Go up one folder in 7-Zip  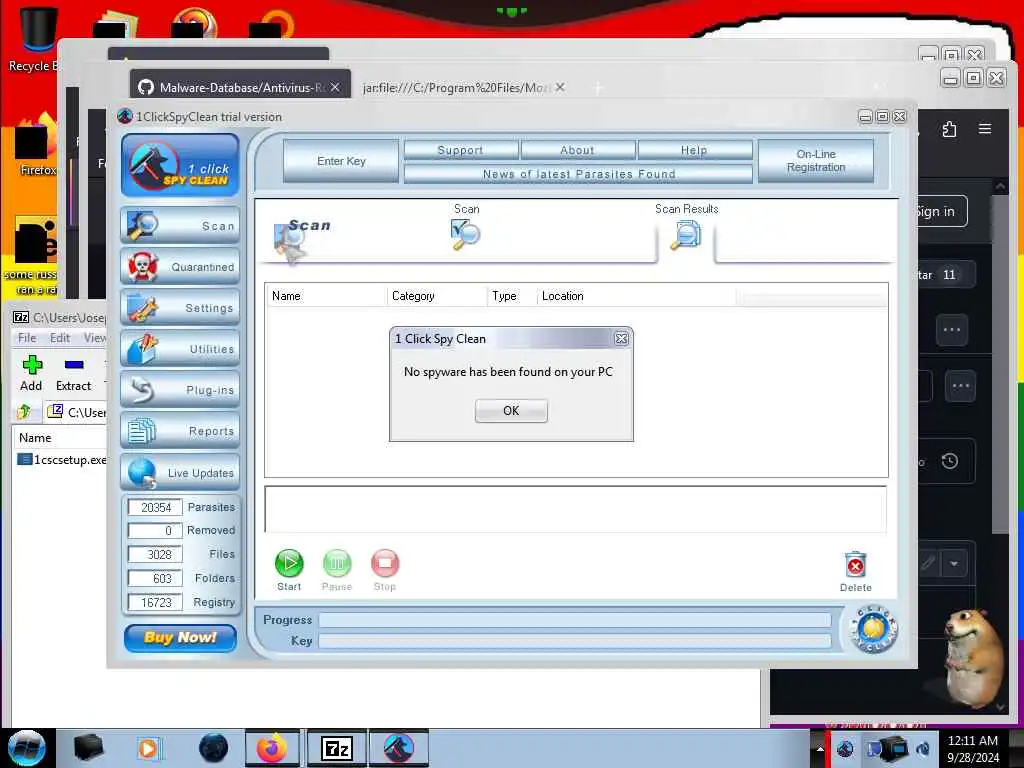click(x=24, y=412)
